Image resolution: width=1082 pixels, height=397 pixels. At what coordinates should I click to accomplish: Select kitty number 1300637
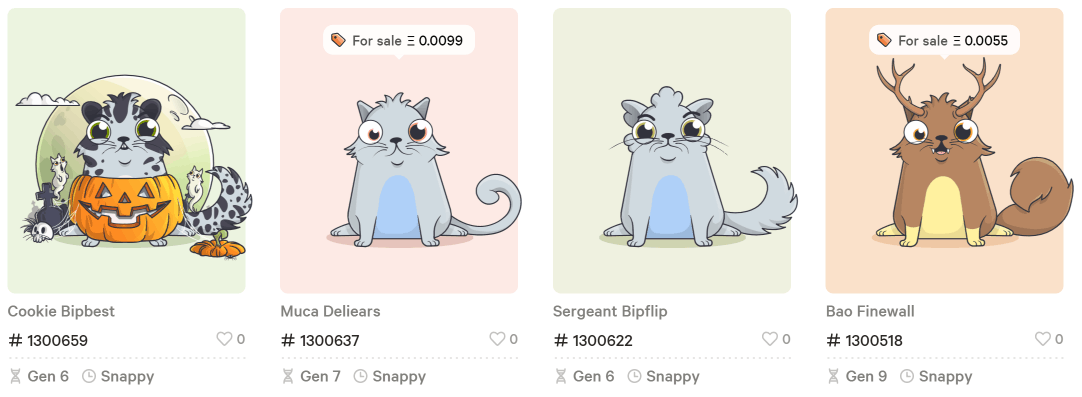tap(320, 340)
